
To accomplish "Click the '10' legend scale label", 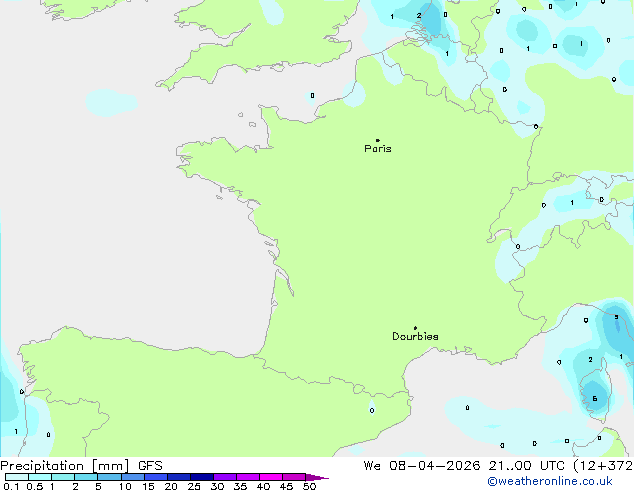I will 125,486.
